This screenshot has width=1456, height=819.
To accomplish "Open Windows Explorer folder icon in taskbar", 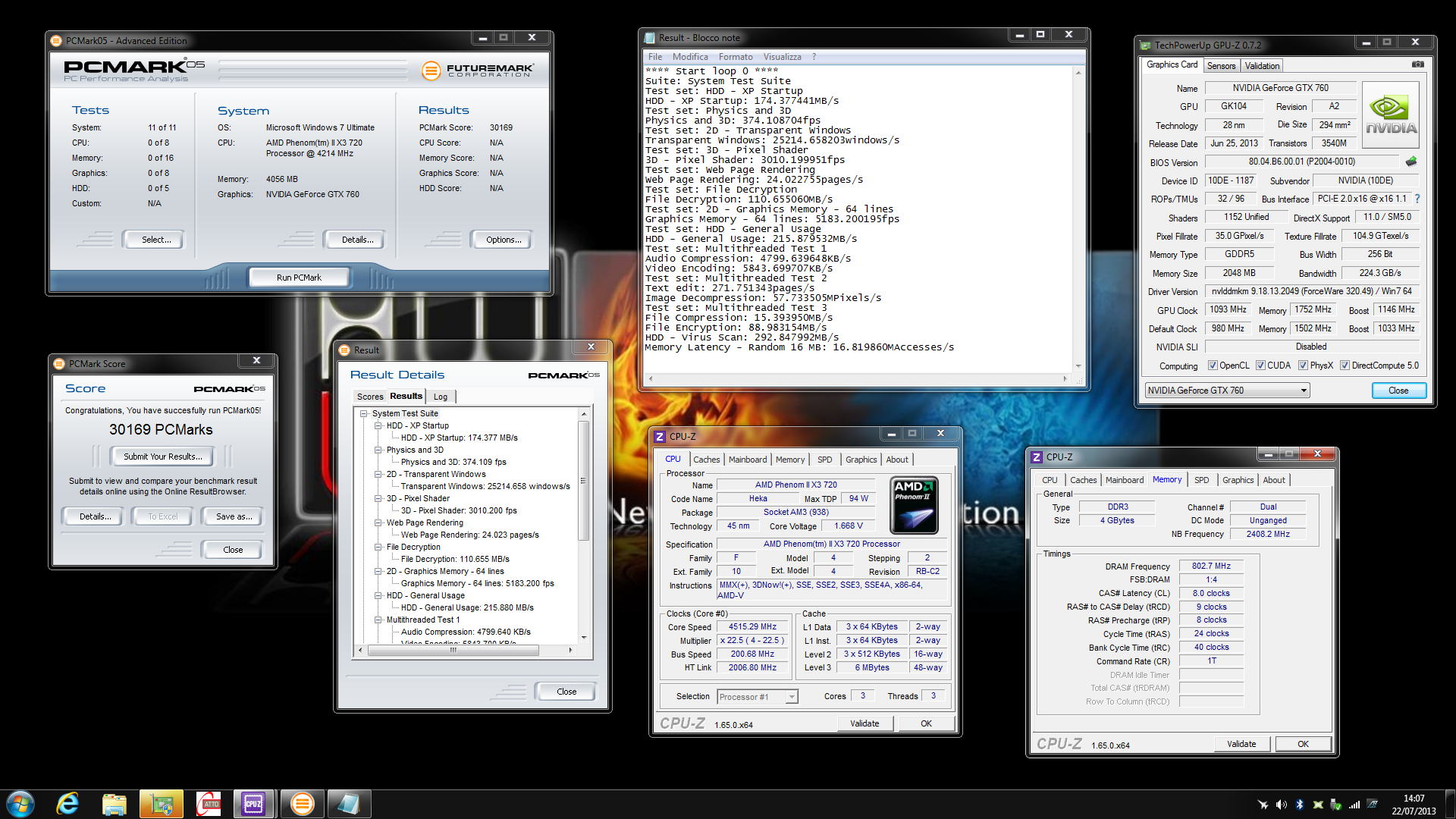I will 114,804.
